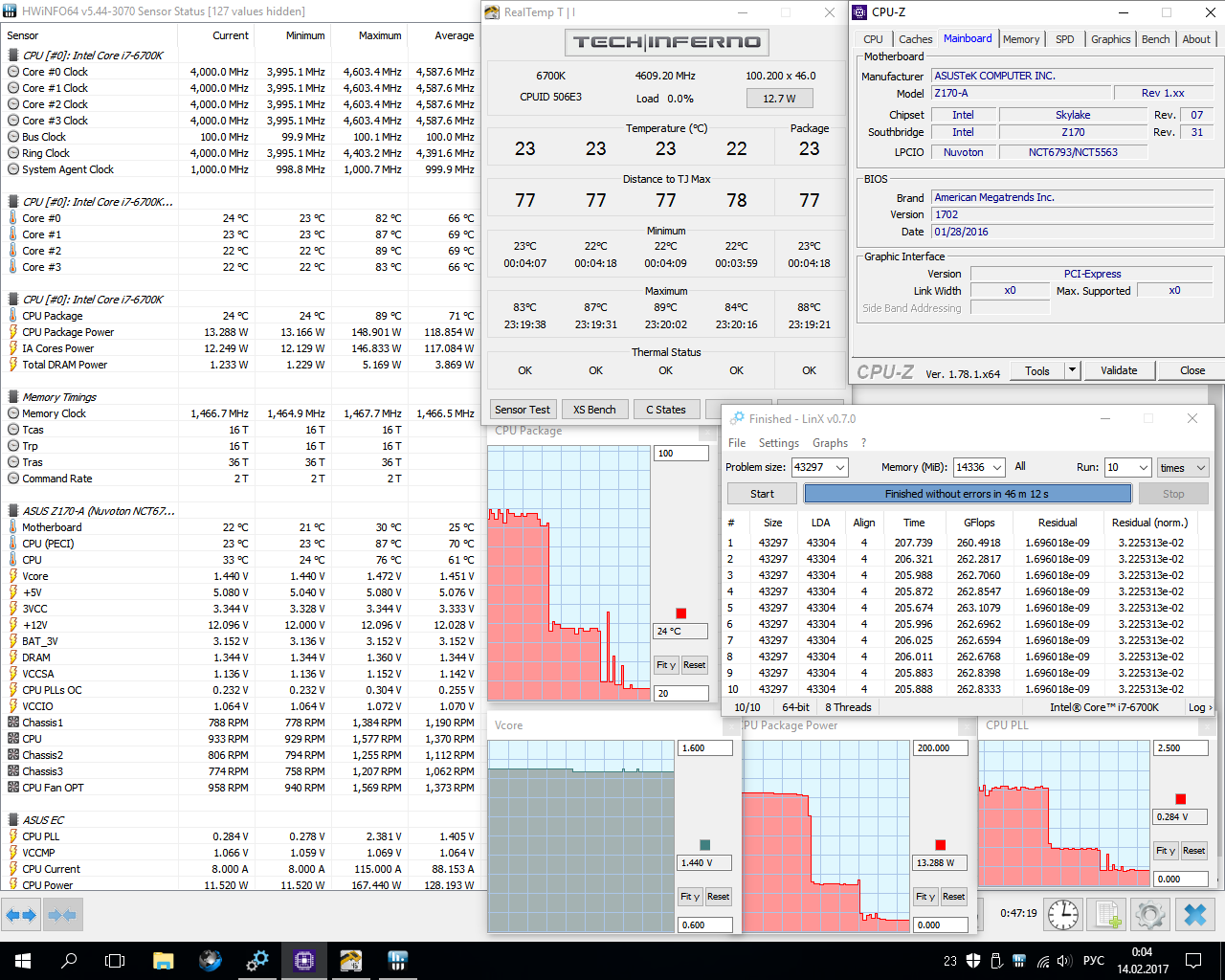Click the blue X icon in HWiNFO bottom bar
Image resolution: width=1225 pixels, height=980 pixels.
click(1194, 915)
